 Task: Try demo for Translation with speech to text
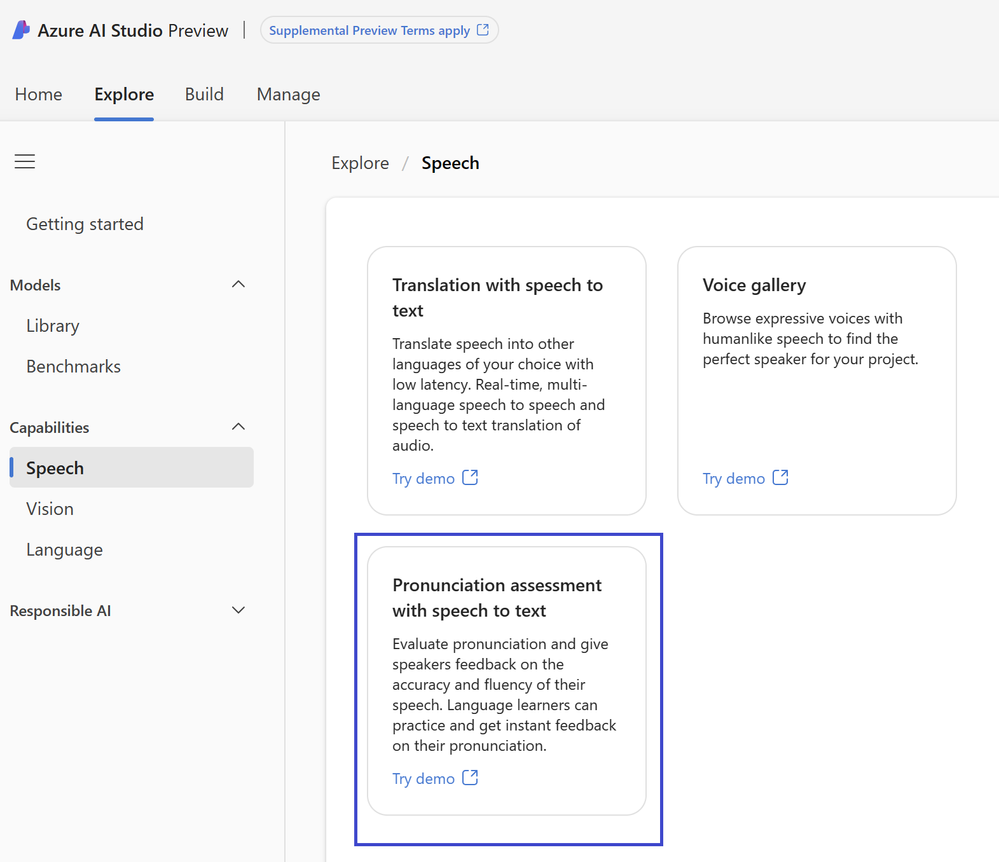[423, 479]
